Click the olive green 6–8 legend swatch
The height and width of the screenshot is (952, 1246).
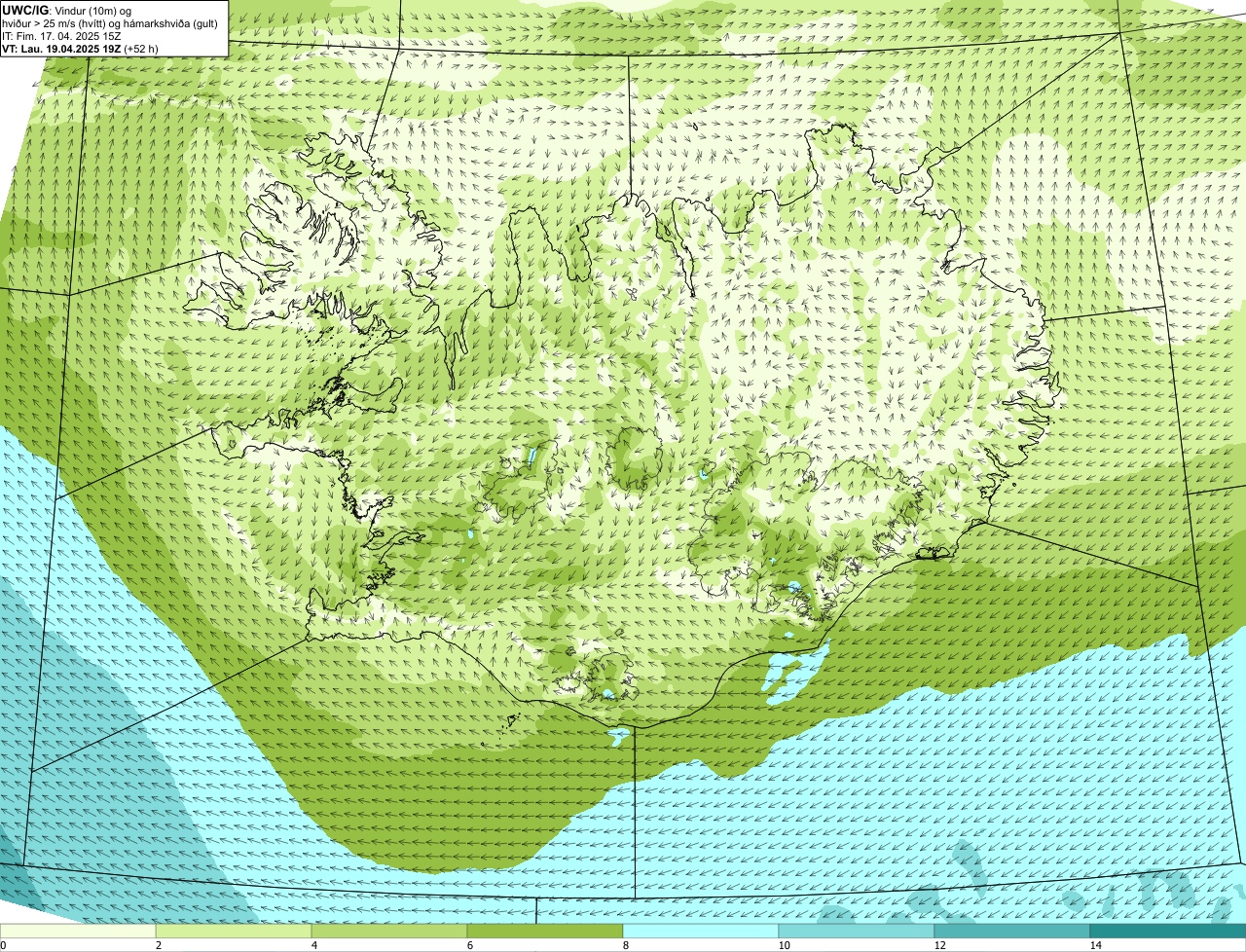coord(545,931)
